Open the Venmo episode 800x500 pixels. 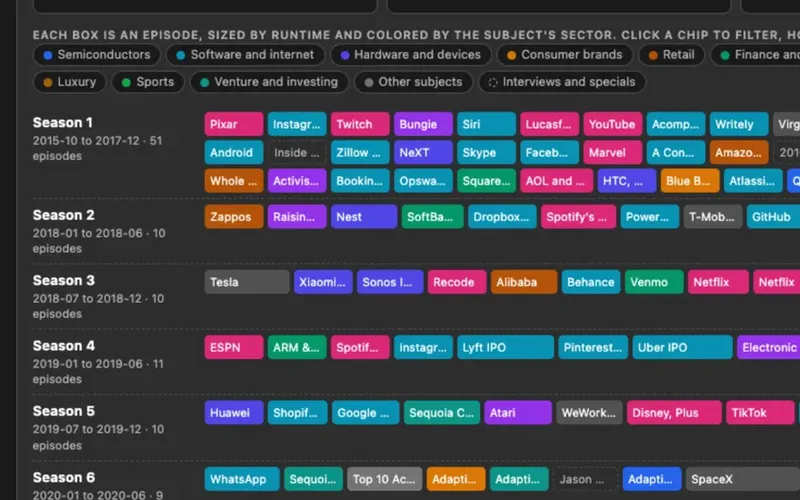(x=654, y=282)
